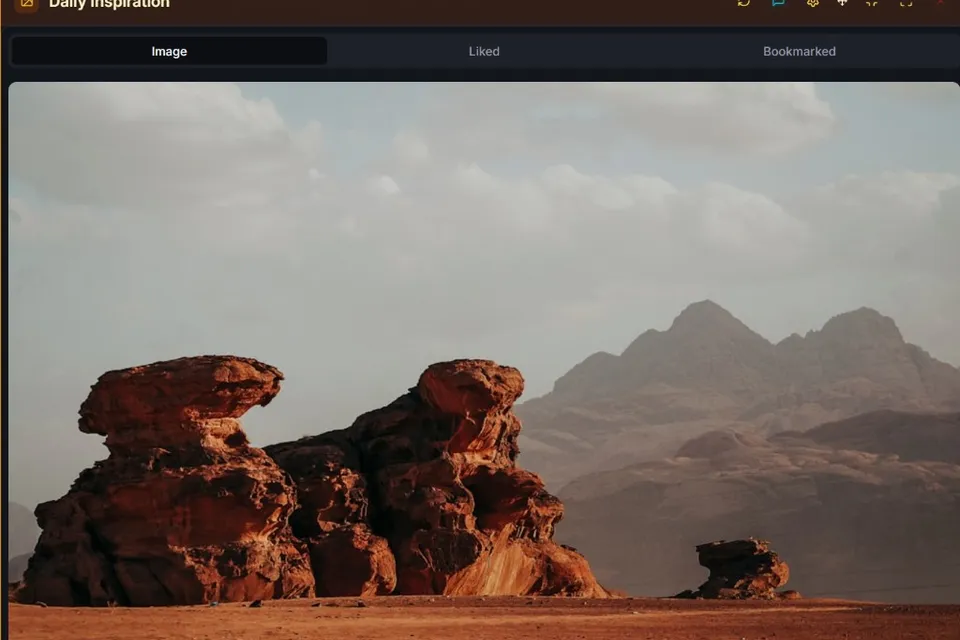Click the small rock at lower right
Screen dimensions: 960x640
[x=741, y=570]
